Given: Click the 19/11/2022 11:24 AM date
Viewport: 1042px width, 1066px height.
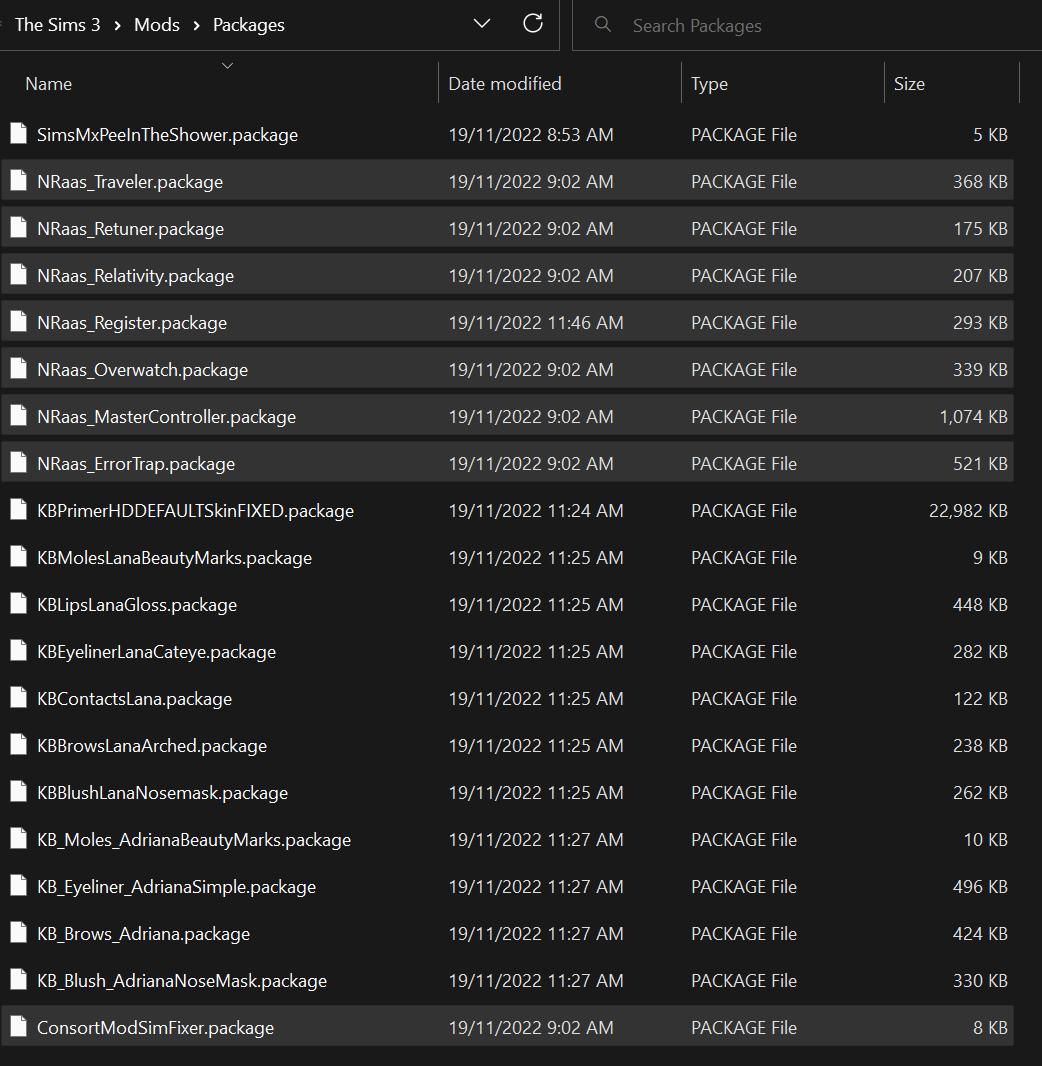Looking at the screenshot, I should [x=536, y=510].
